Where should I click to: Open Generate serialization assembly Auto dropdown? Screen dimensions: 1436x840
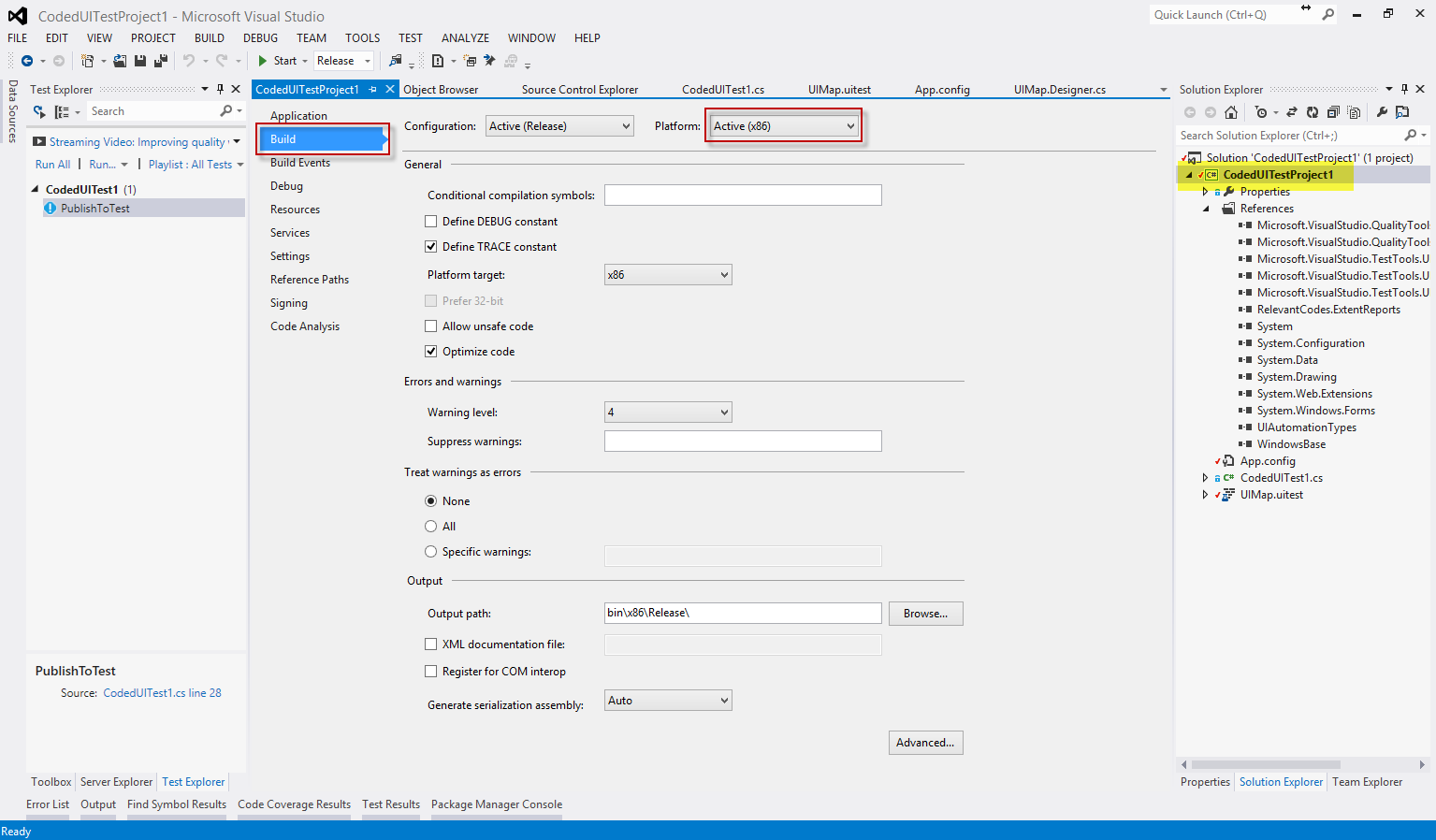click(x=668, y=701)
